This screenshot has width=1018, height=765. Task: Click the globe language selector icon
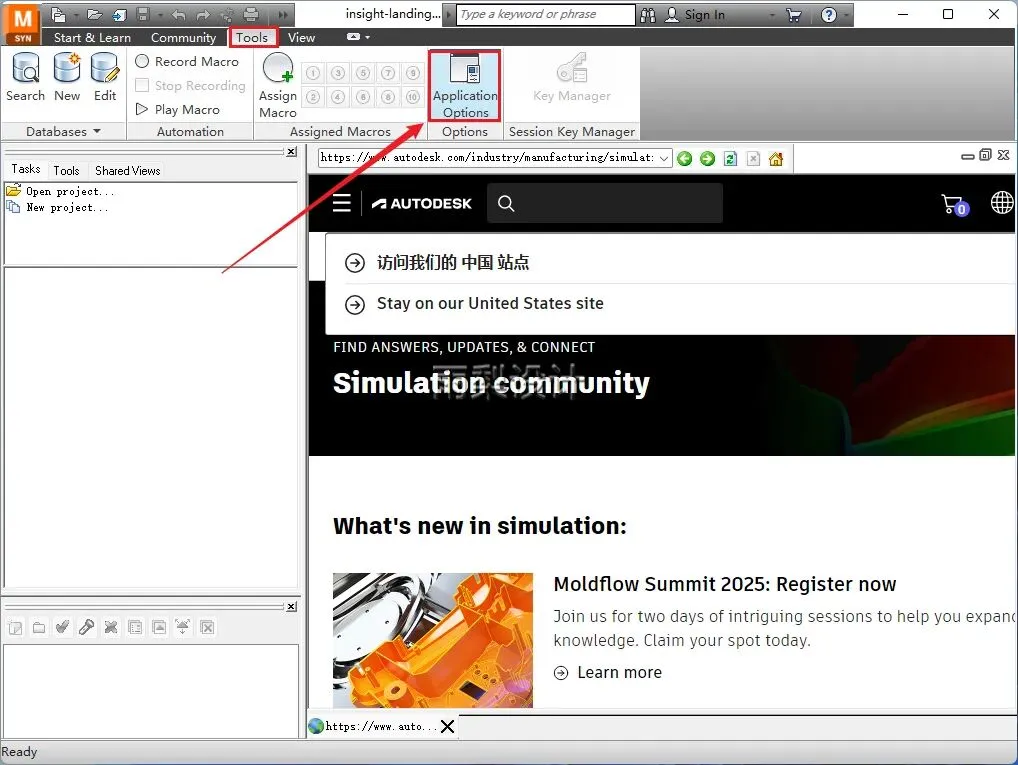click(1002, 203)
